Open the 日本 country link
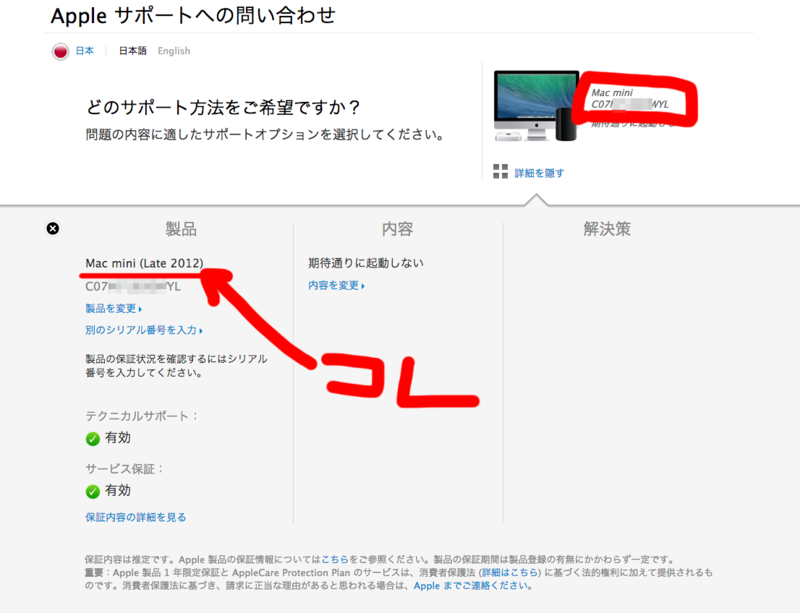The image size is (800, 613). (85, 51)
